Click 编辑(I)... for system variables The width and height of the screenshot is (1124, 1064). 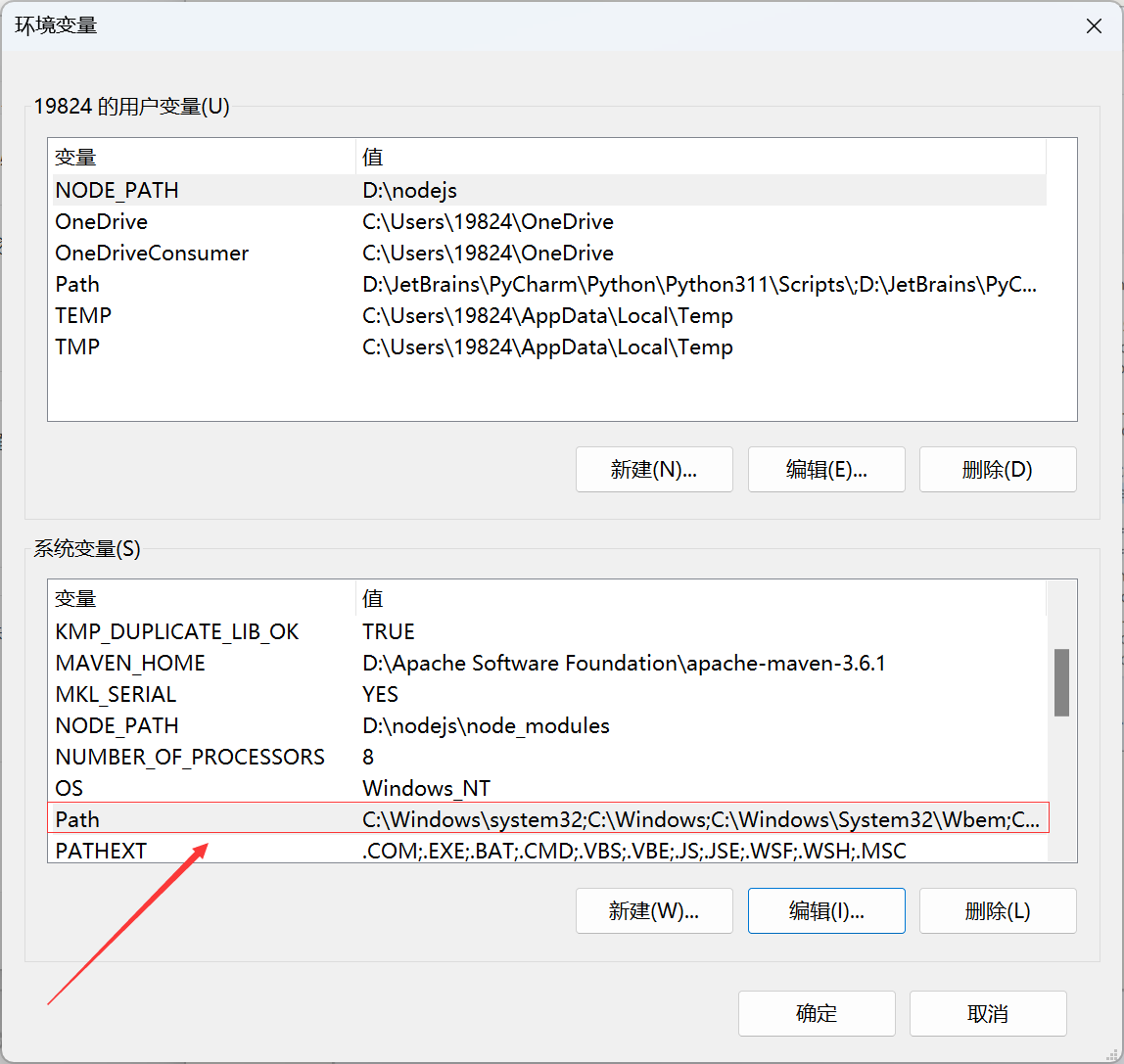point(826,910)
